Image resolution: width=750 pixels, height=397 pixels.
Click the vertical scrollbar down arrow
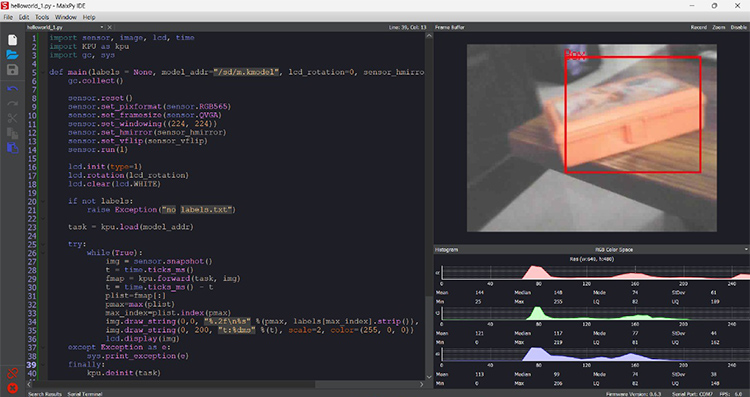click(x=429, y=378)
